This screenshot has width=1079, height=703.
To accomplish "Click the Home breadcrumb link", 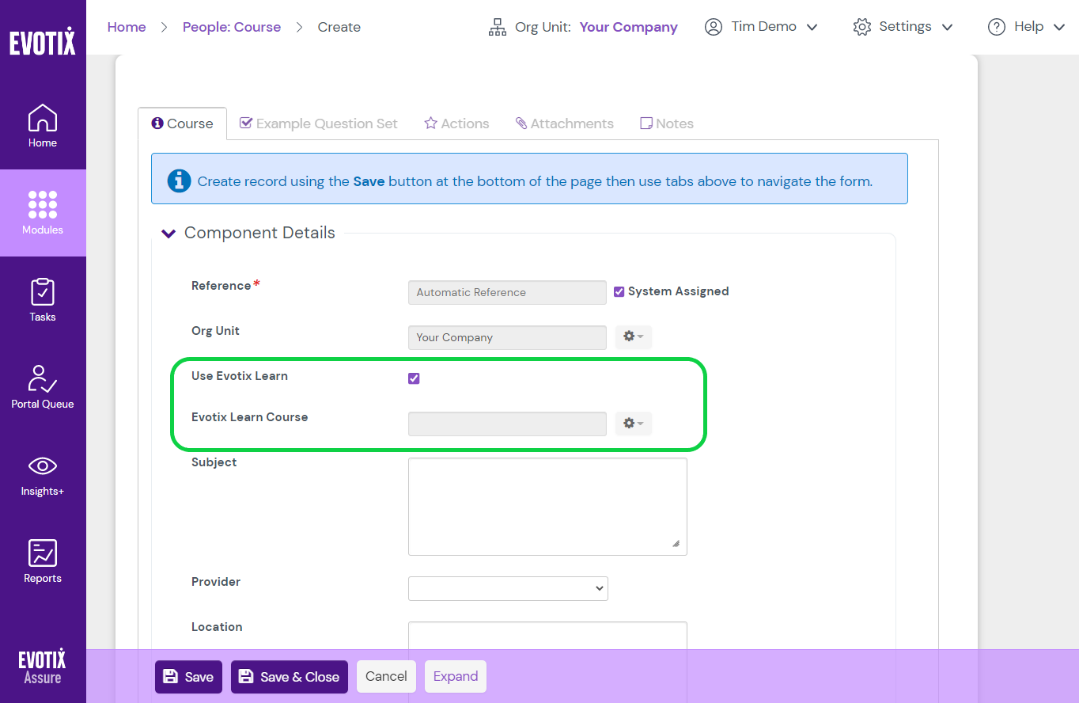I will click(x=126, y=27).
